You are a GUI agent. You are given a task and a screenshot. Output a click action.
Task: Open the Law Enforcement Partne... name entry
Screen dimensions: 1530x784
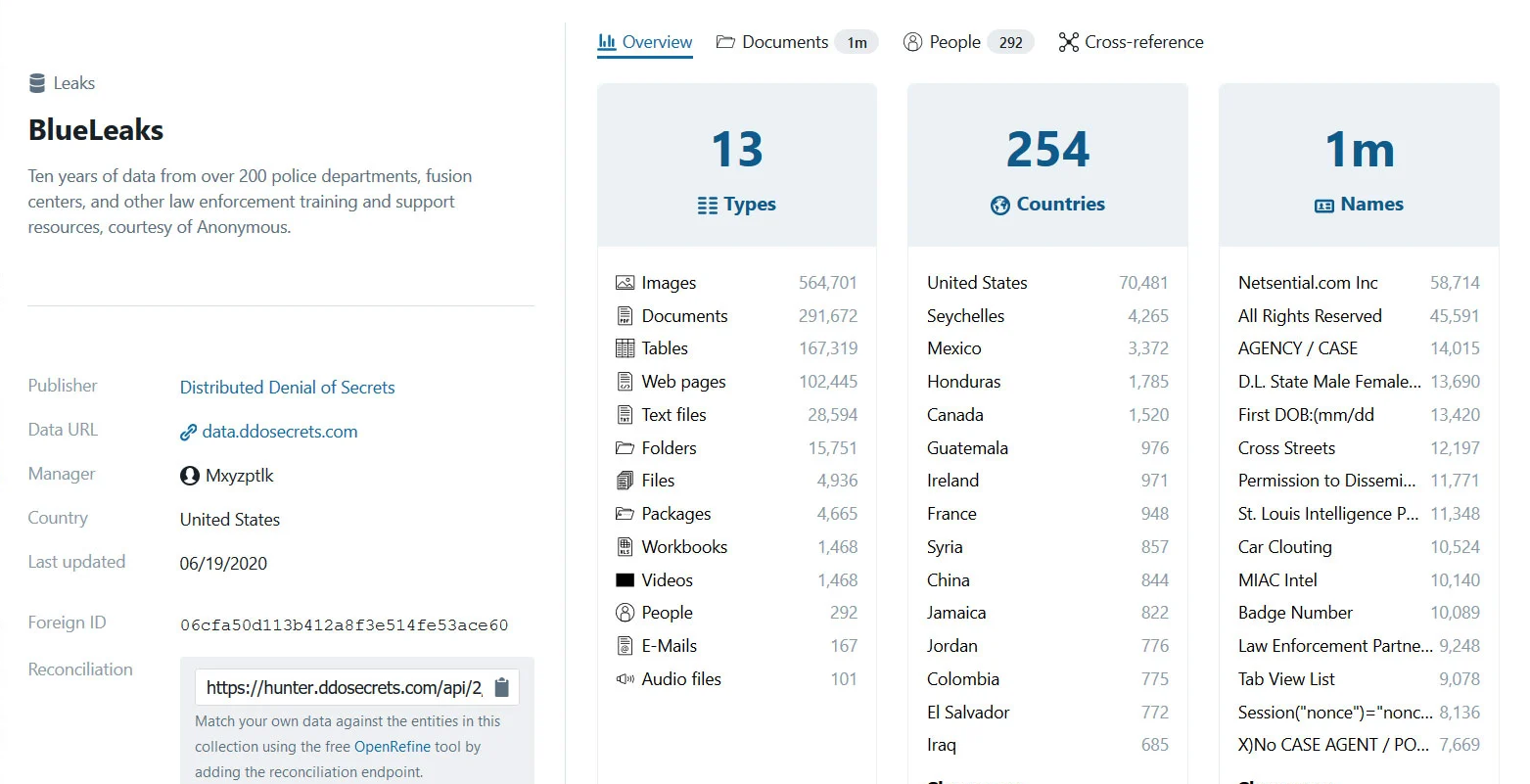[1359, 646]
